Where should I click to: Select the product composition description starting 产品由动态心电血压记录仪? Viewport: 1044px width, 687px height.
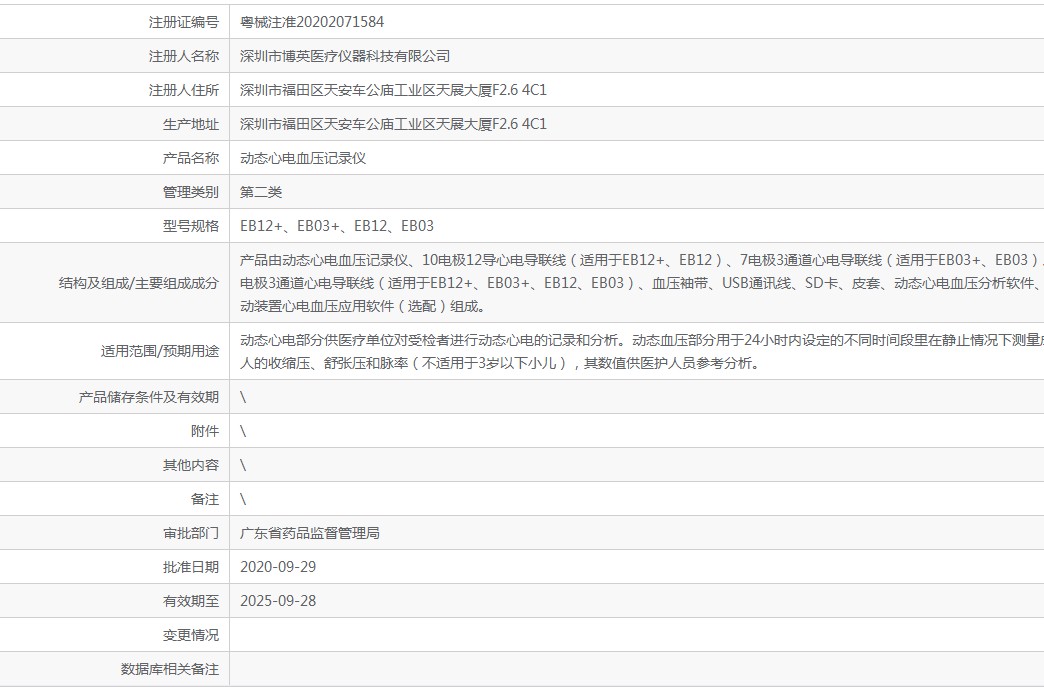click(x=642, y=283)
